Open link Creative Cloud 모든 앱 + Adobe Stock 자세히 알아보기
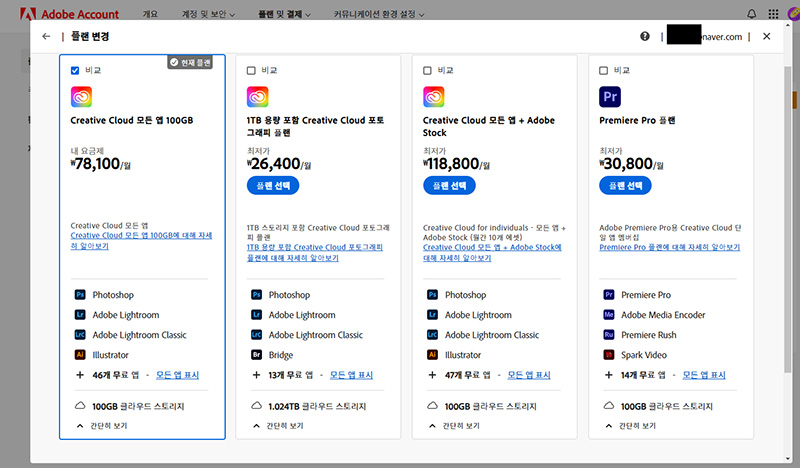 tap(492, 253)
